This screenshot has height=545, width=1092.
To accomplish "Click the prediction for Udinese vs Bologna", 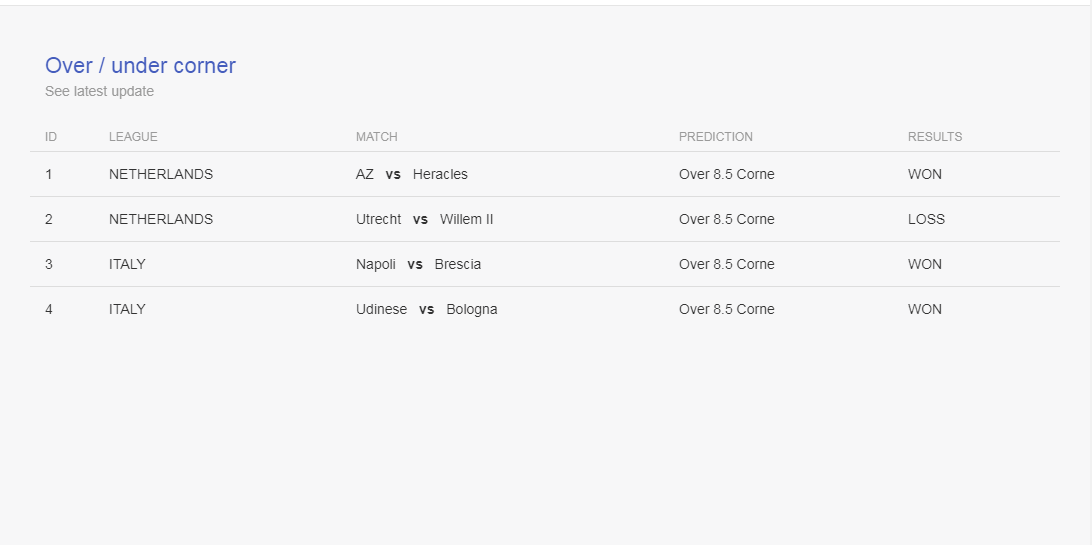I will tap(726, 309).
